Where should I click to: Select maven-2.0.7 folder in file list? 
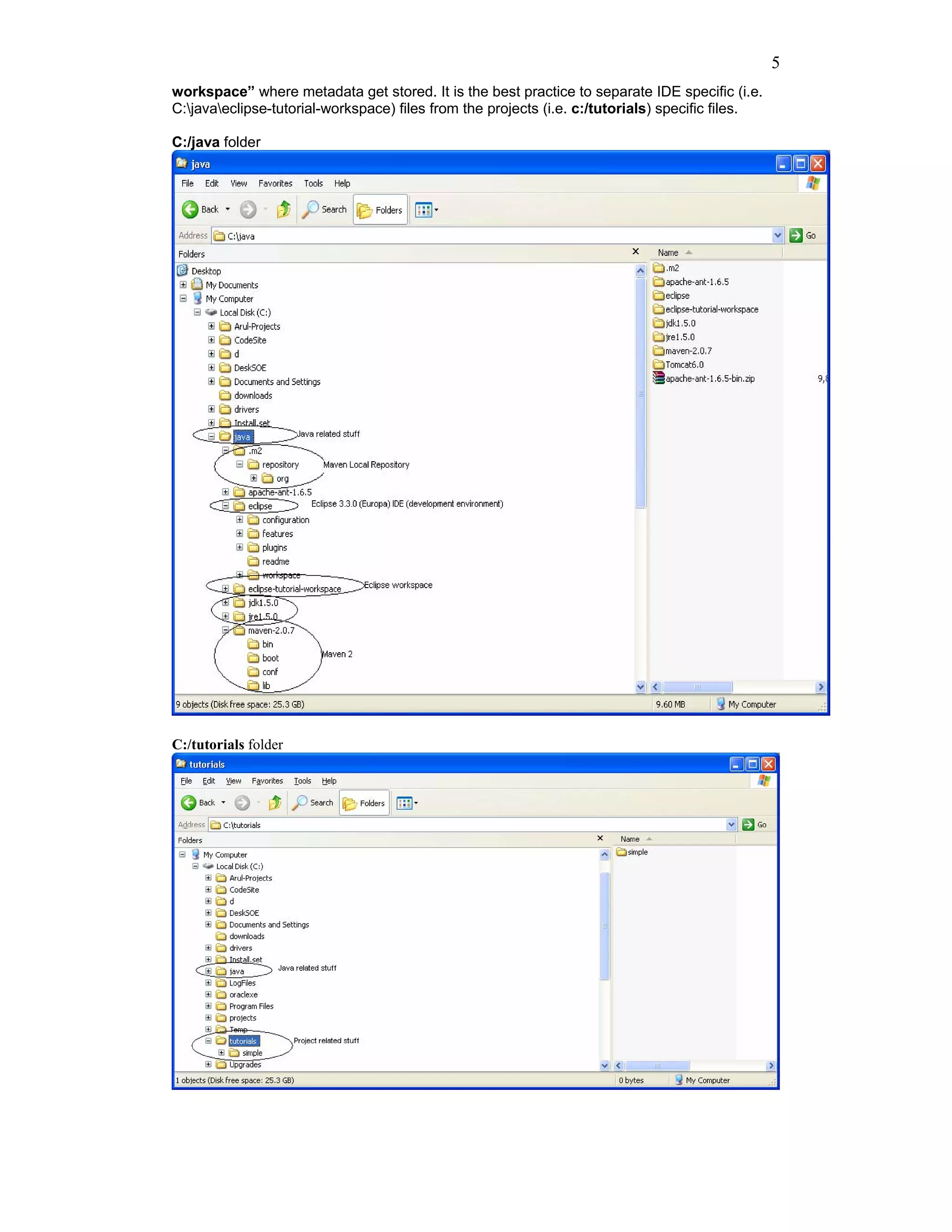682,351
